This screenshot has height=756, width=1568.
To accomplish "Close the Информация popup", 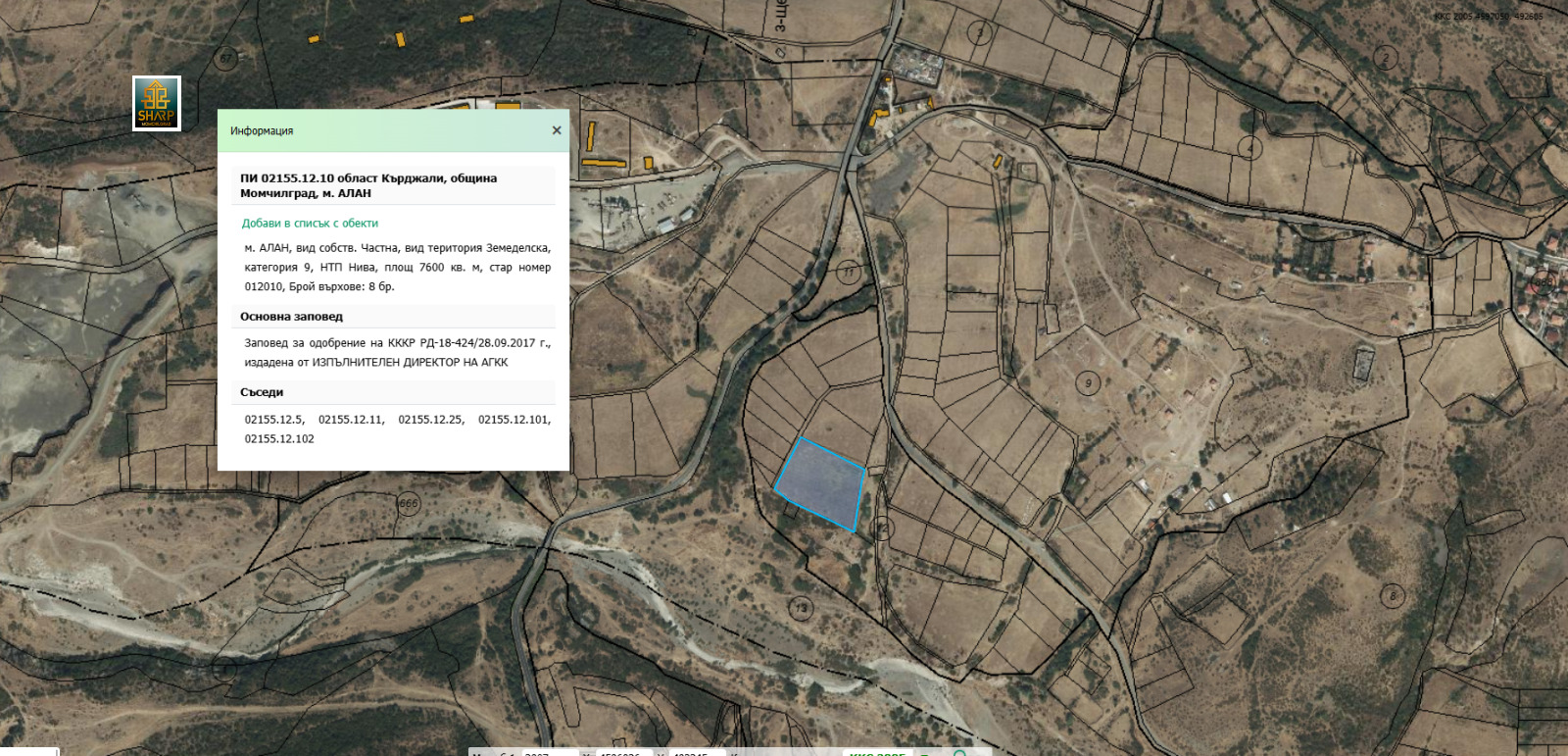I will click(557, 130).
